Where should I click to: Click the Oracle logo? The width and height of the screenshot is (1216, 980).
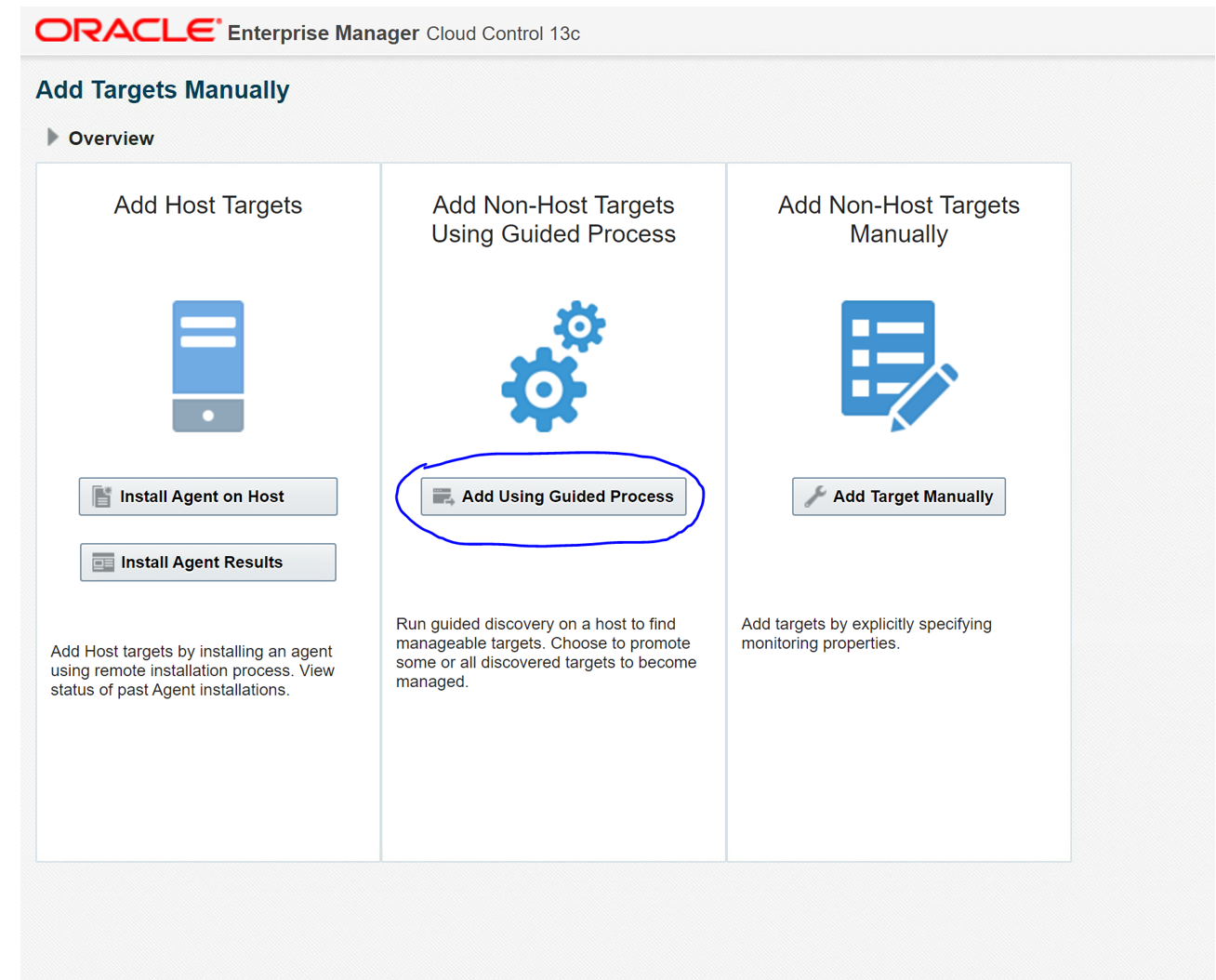[127, 31]
